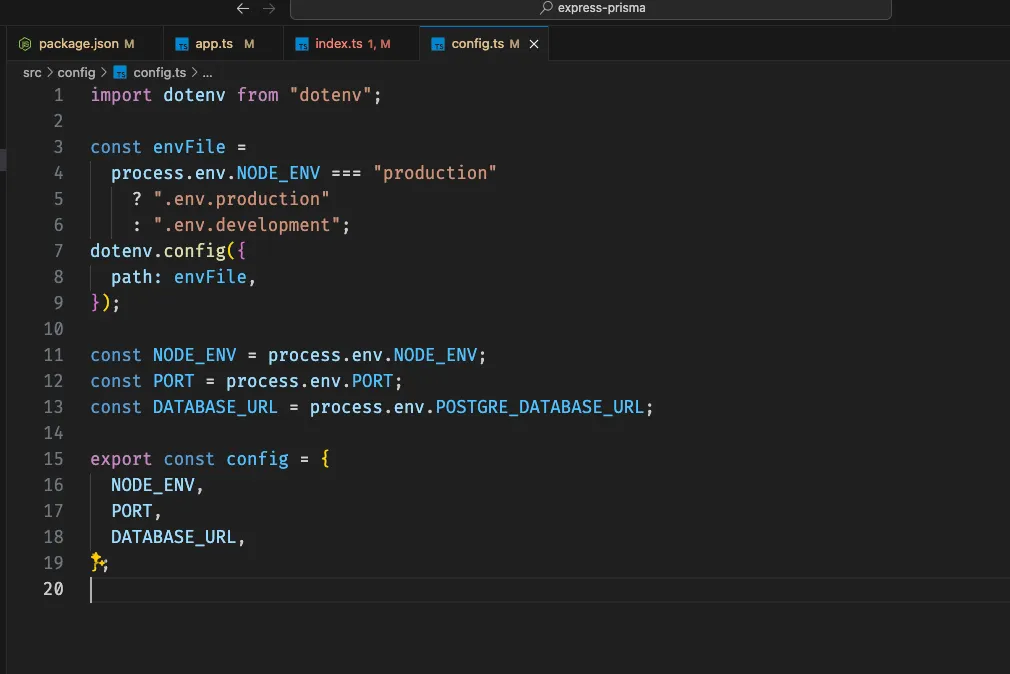This screenshot has width=1010, height=674.
Task: Click the ".env.production" string
Action: [x=242, y=199]
